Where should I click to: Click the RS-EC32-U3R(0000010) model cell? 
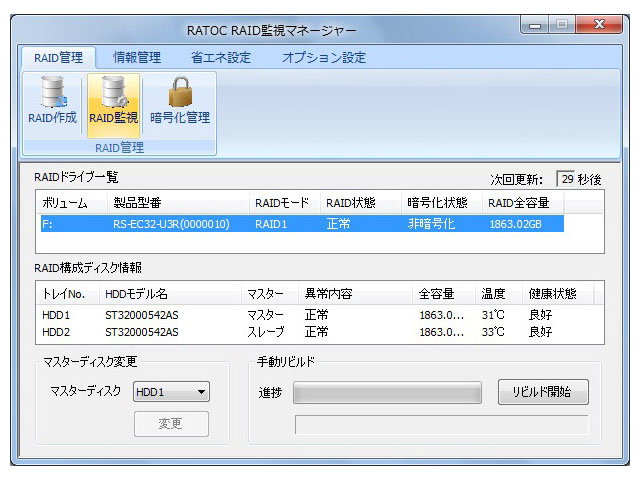pyautogui.click(x=171, y=224)
